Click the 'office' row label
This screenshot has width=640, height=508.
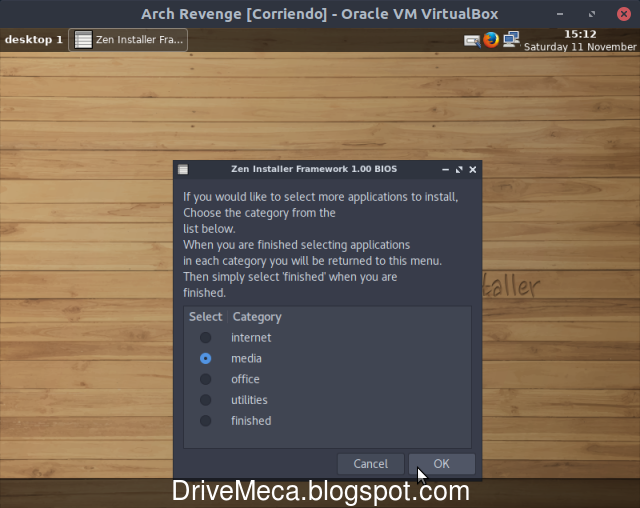point(245,379)
